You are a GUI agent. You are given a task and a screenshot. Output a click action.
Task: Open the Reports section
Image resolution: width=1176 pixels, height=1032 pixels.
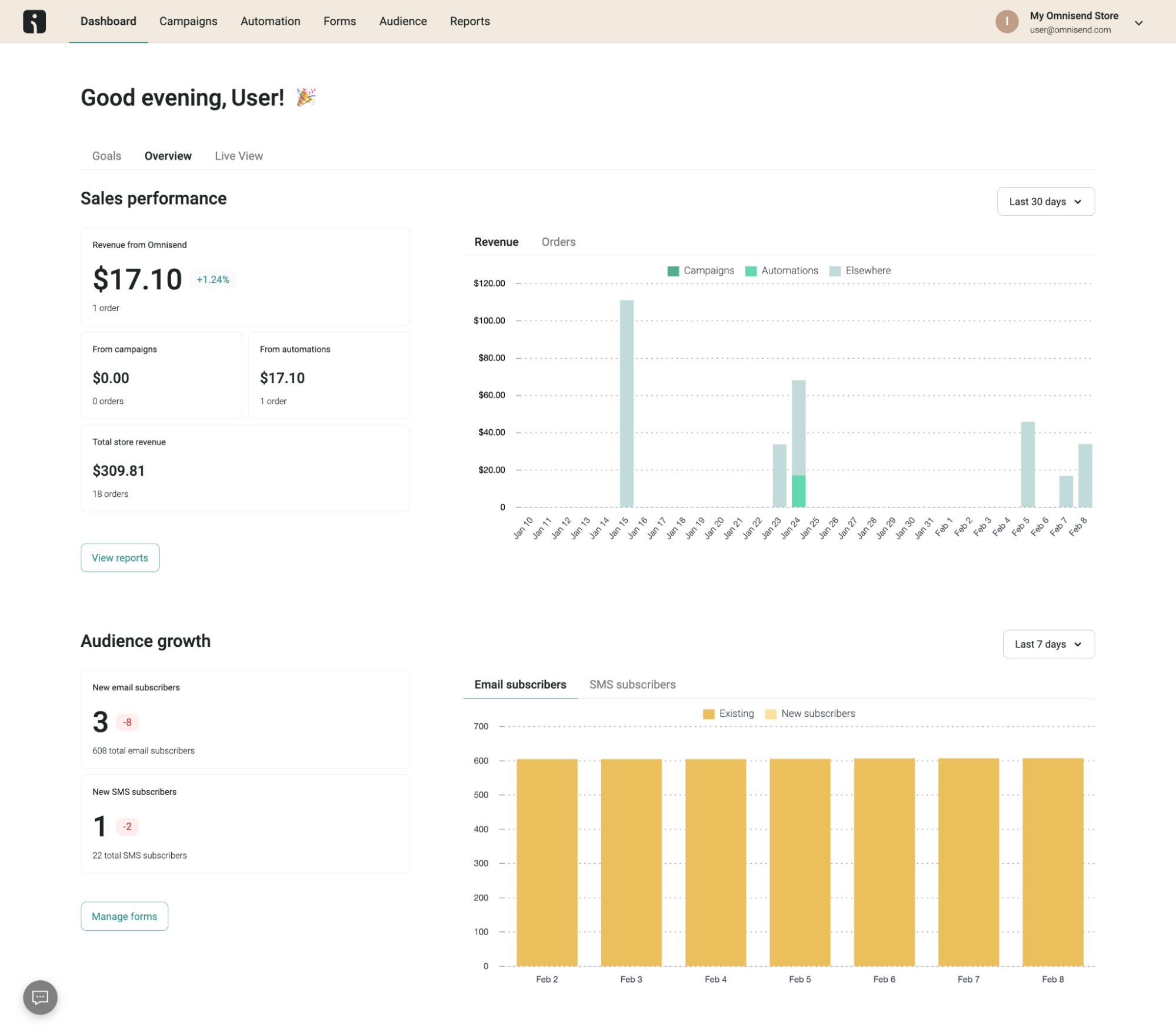click(x=469, y=21)
